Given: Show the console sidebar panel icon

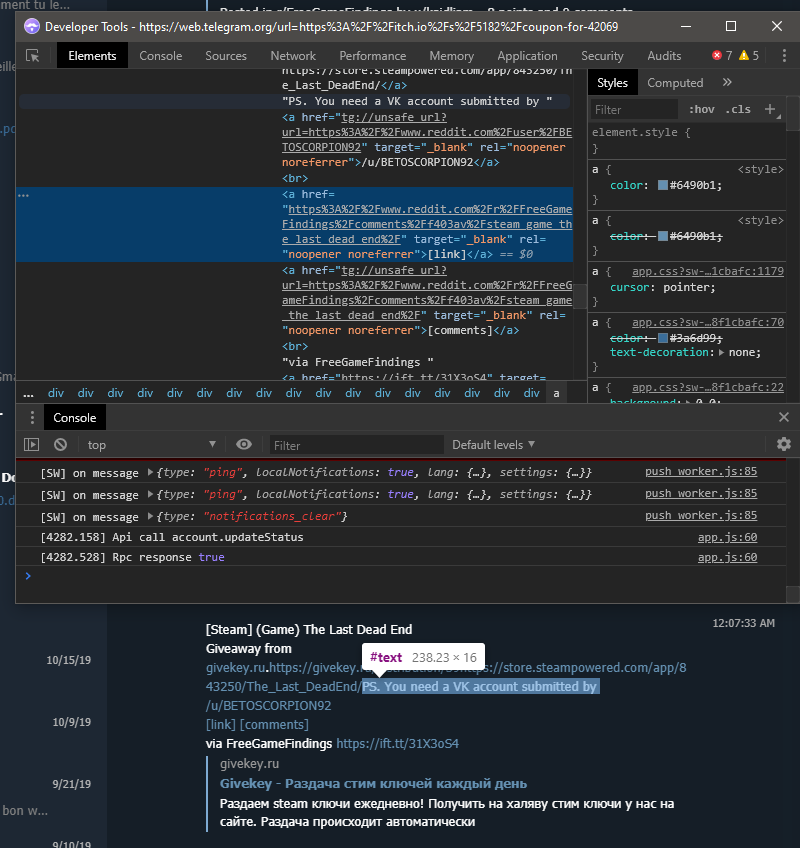Looking at the screenshot, I should [x=31, y=445].
